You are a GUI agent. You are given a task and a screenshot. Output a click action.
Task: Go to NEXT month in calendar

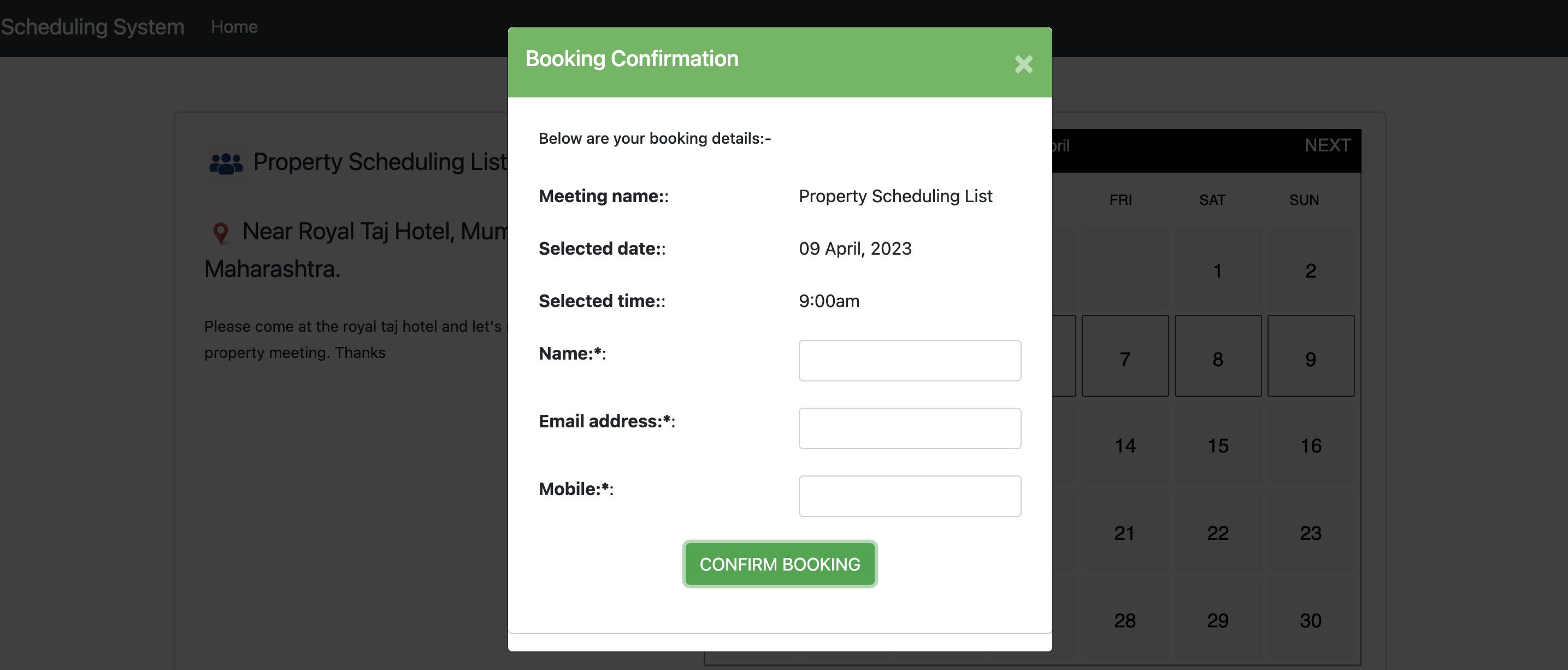[x=1327, y=145]
